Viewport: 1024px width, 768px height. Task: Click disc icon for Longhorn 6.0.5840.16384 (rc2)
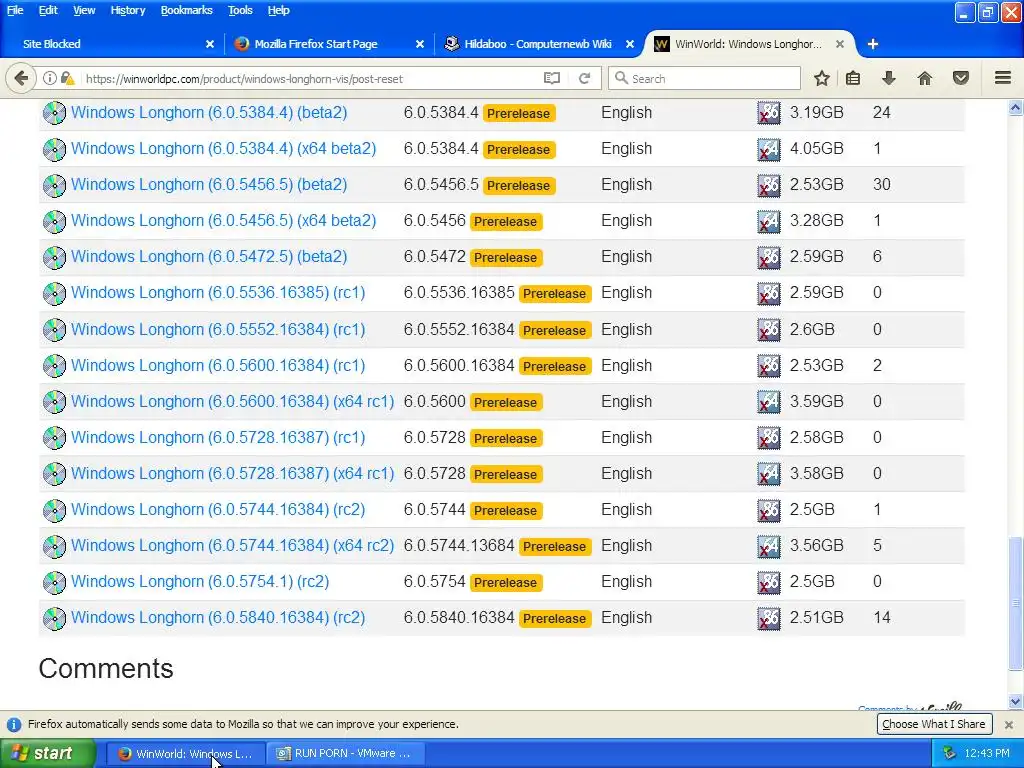pos(54,618)
